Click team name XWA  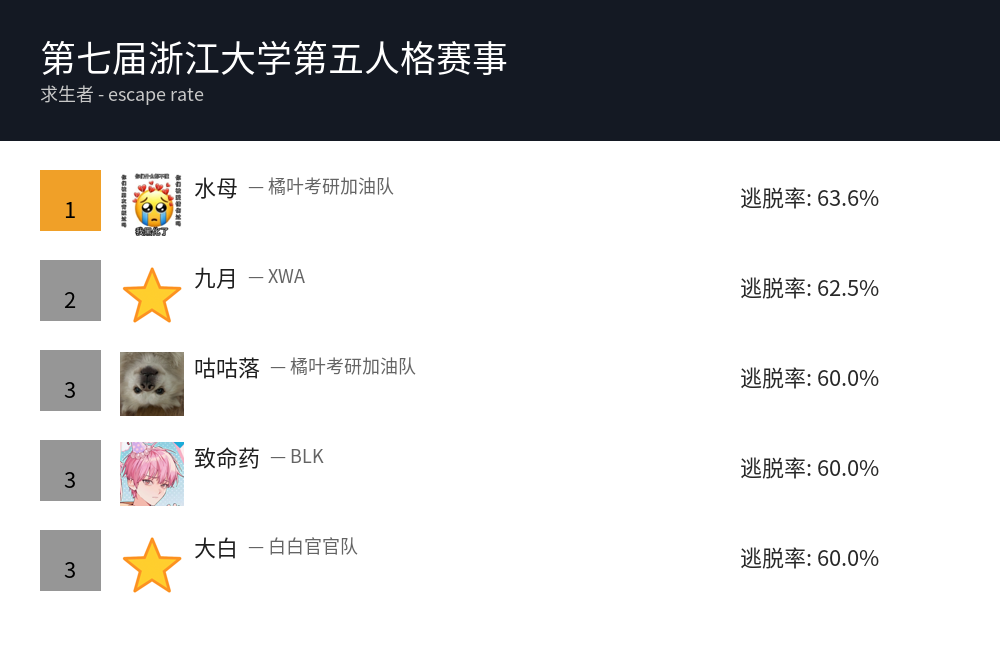286,277
